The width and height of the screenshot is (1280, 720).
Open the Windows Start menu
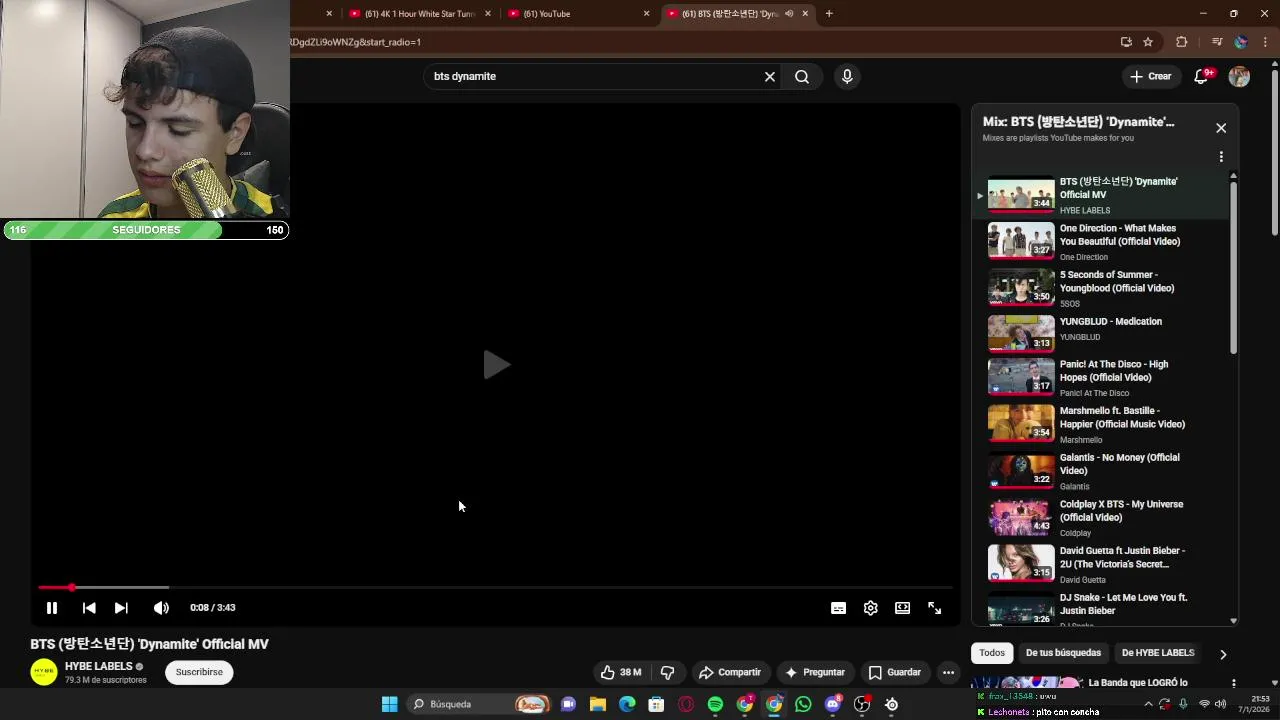coord(389,704)
